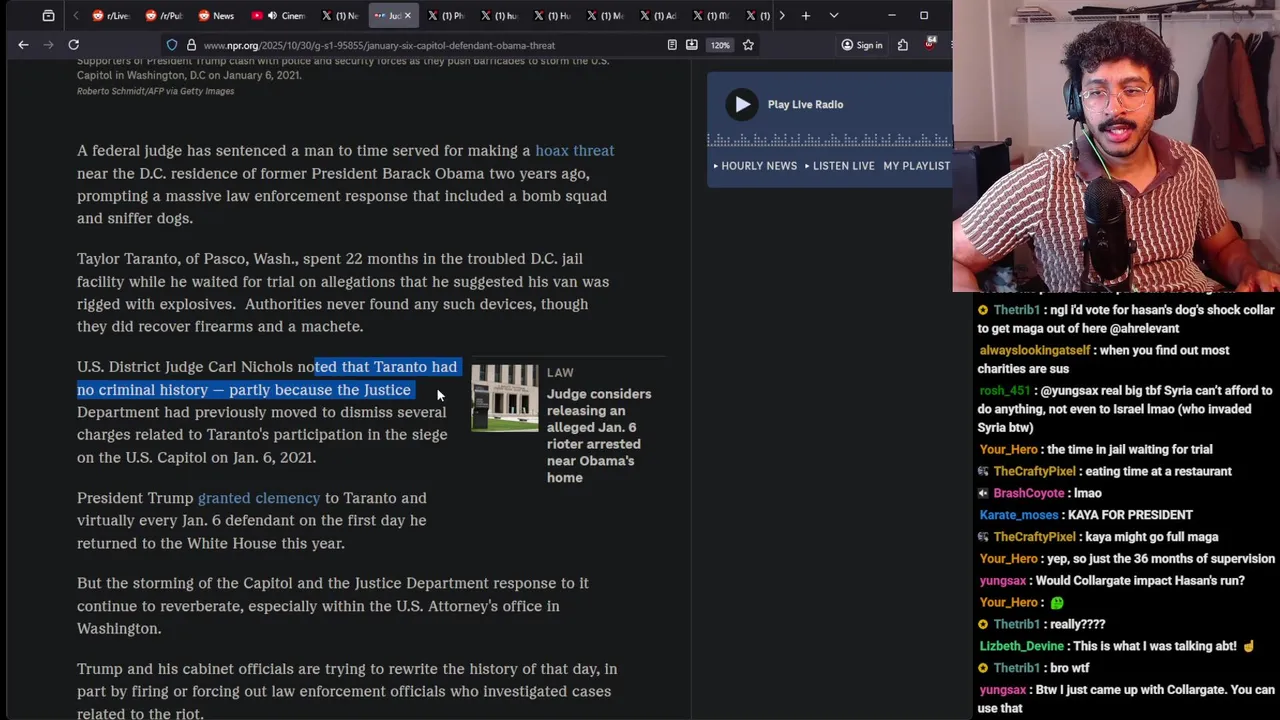This screenshot has width=1280, height=720.
Task: Open the extensions puzzle icon
Action: click(903, 45)
